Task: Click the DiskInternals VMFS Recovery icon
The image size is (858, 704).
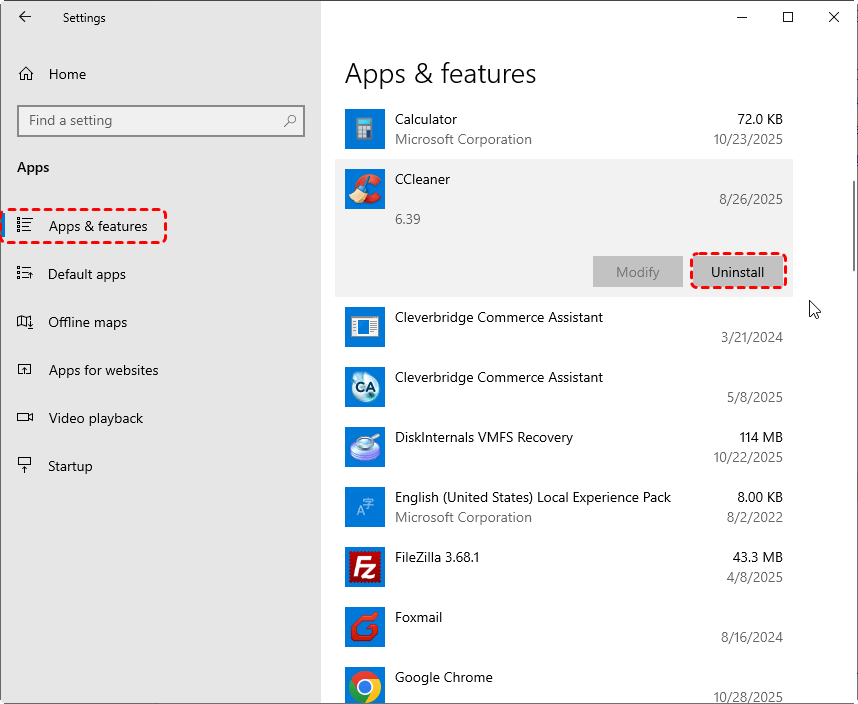Action: click(x=364, y=447)
